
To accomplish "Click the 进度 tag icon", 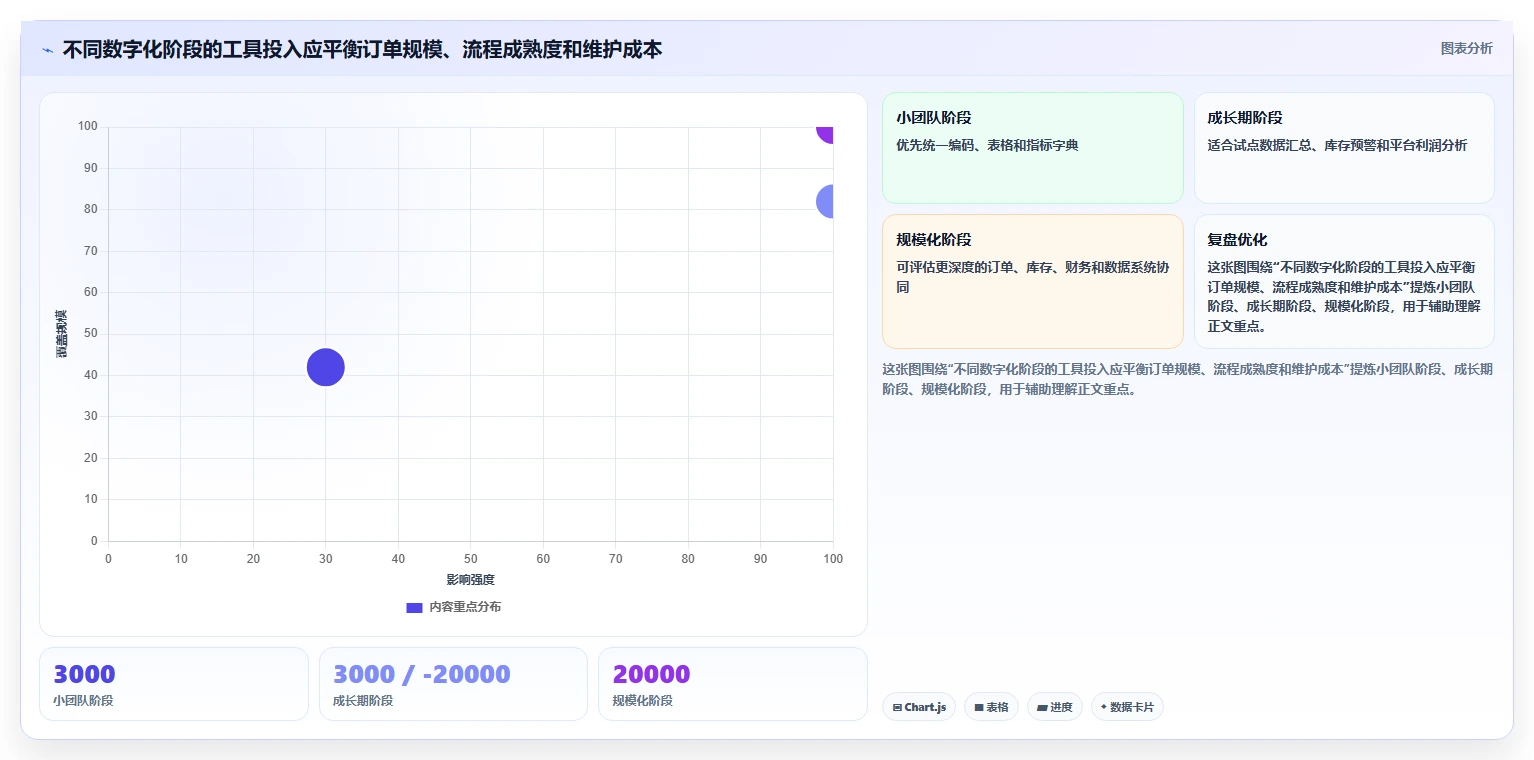I will (1042, 708).
